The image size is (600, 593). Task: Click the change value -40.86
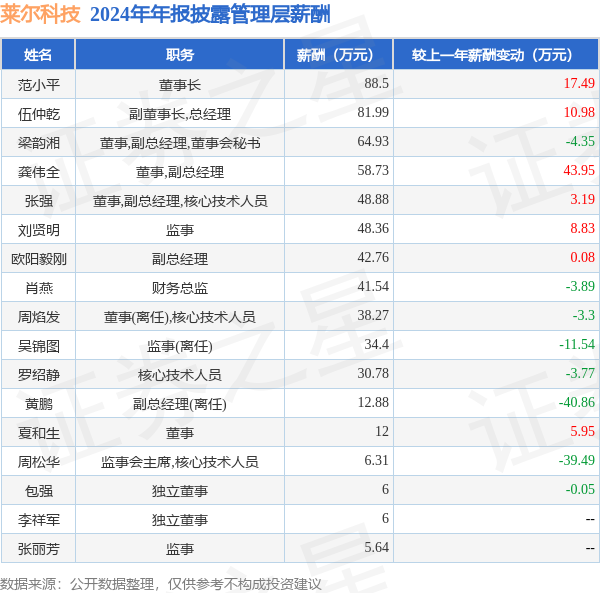[x=577, y=402]
